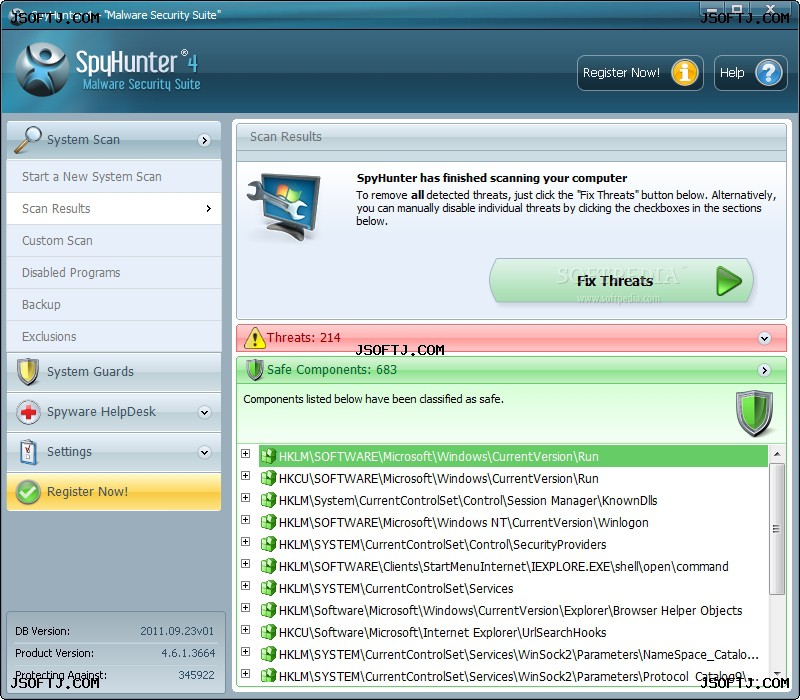The image size is (800, 700).
Task: Expand the HKLM Windows CurrentVersion Run tree node
Action: click(246, 454)
